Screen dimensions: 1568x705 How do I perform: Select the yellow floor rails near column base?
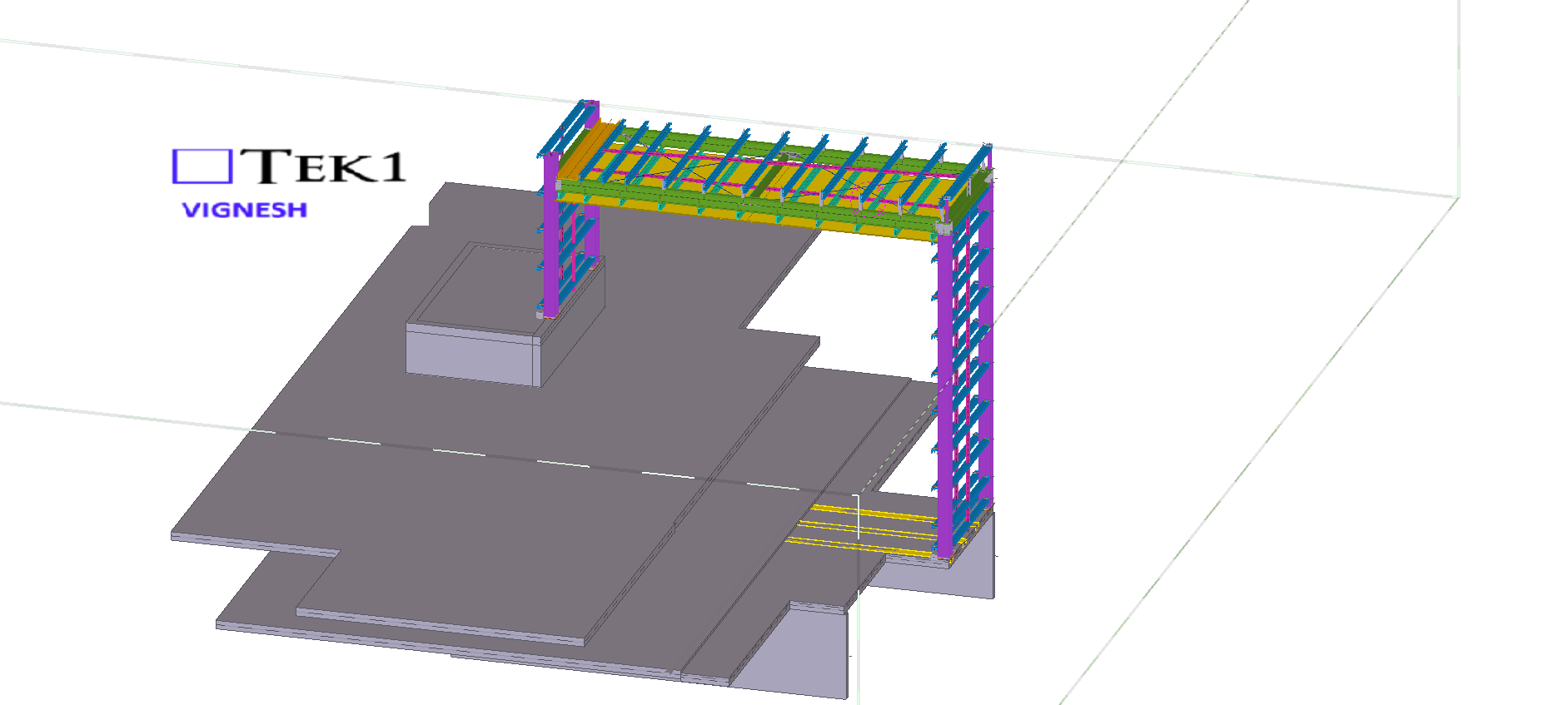coord(866,529)
